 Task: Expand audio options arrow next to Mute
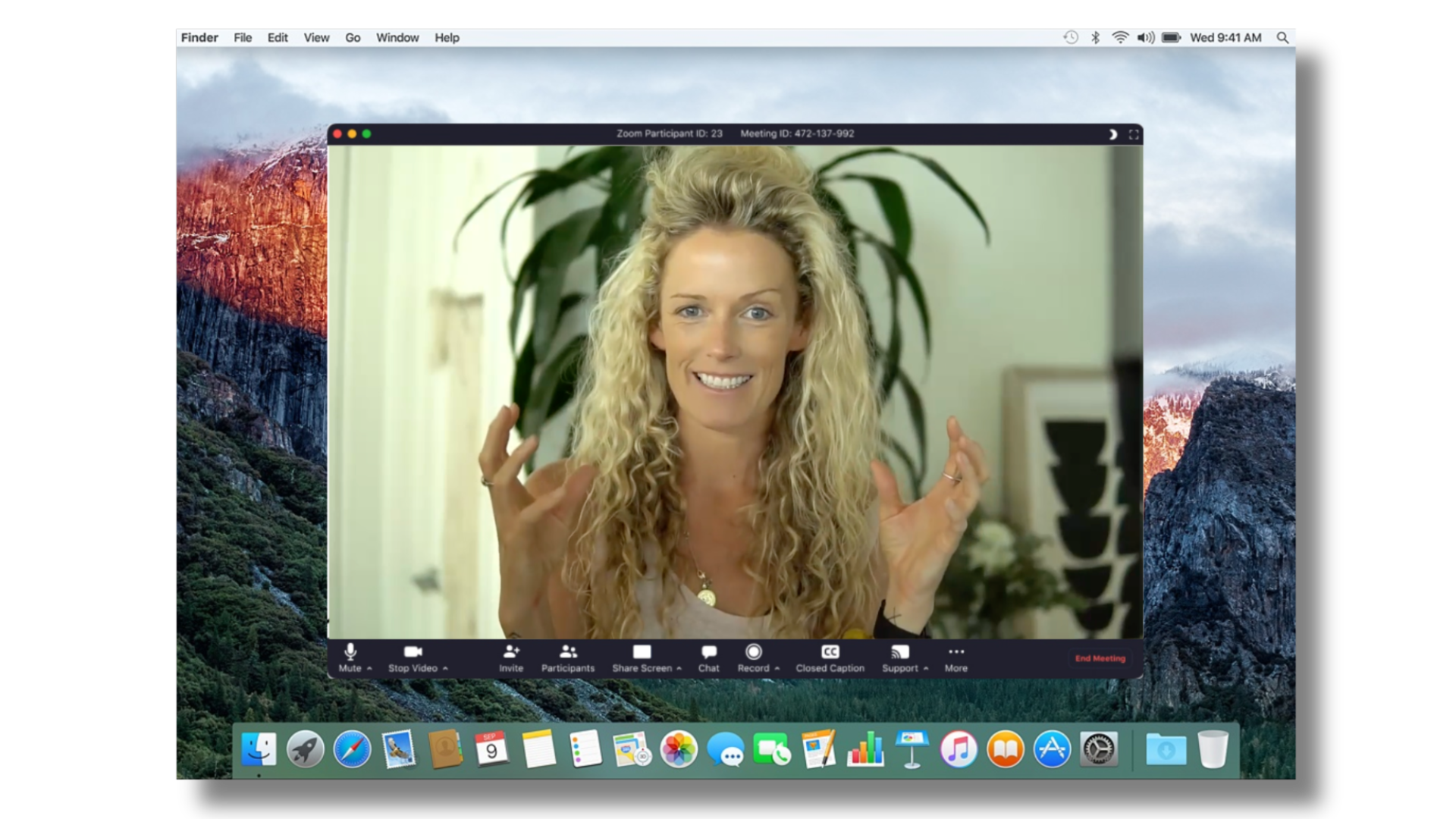pyautogui.click(x=369, y=669)
